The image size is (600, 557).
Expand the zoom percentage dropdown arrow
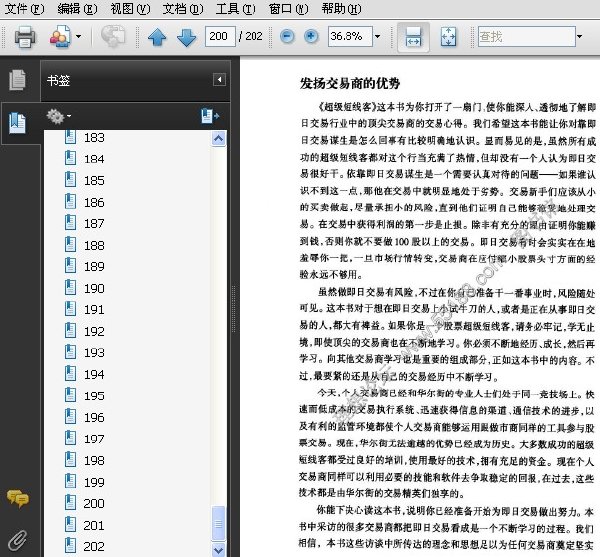tap(377, 37)
